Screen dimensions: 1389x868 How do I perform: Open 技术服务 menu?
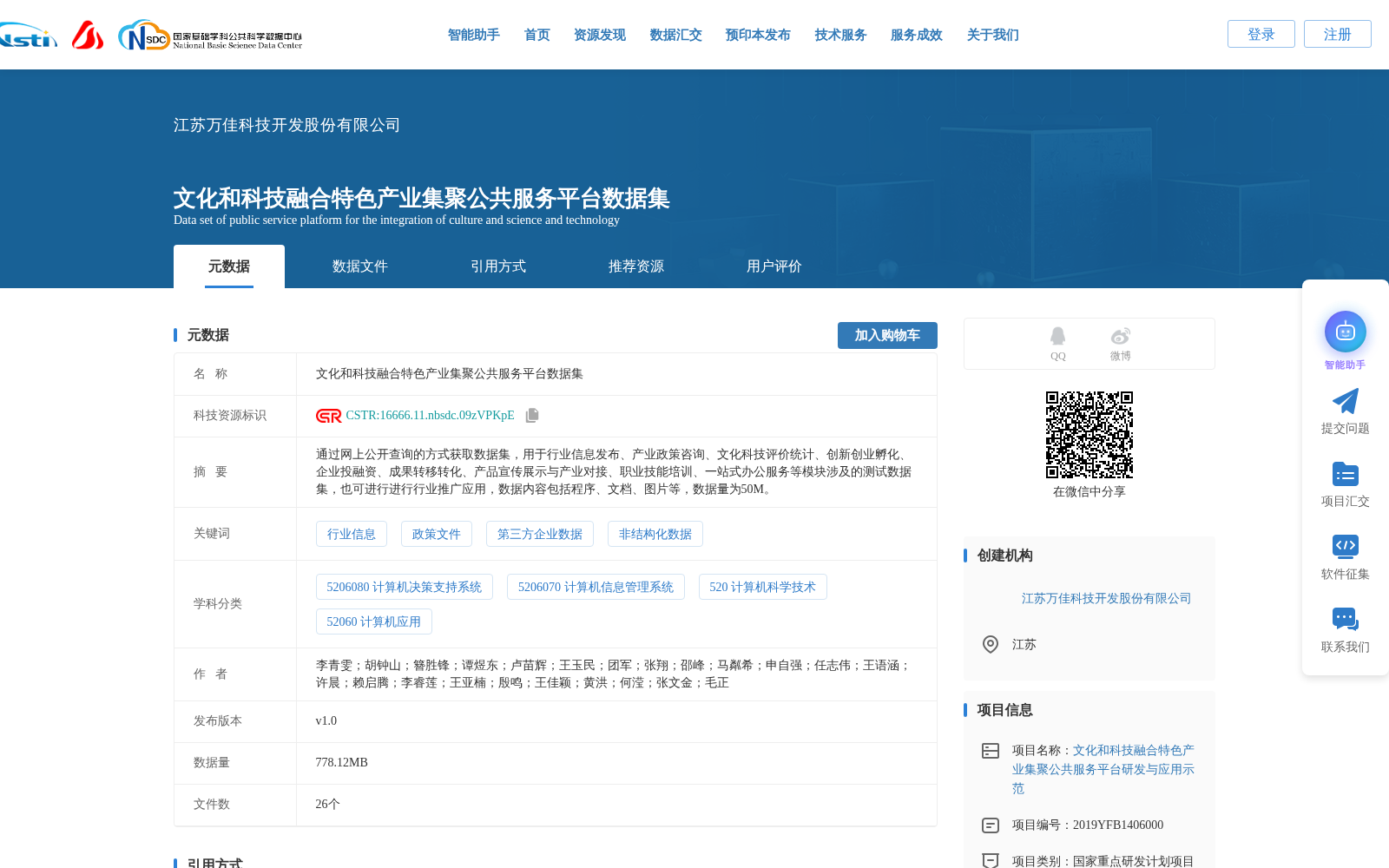point(841,35)
